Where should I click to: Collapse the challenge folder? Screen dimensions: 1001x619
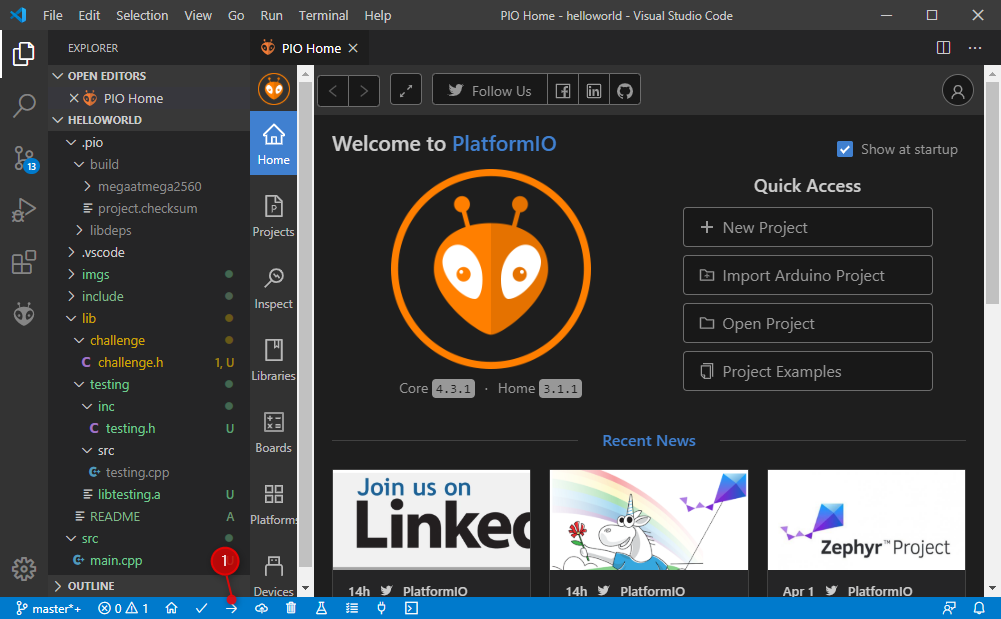pyautogui.click(x=149, y=340)
